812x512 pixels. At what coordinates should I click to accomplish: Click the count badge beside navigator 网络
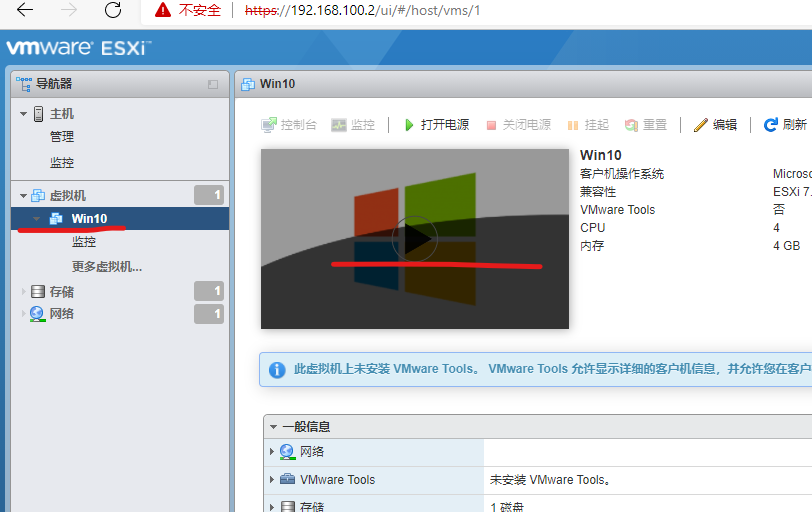coord(209,314)
